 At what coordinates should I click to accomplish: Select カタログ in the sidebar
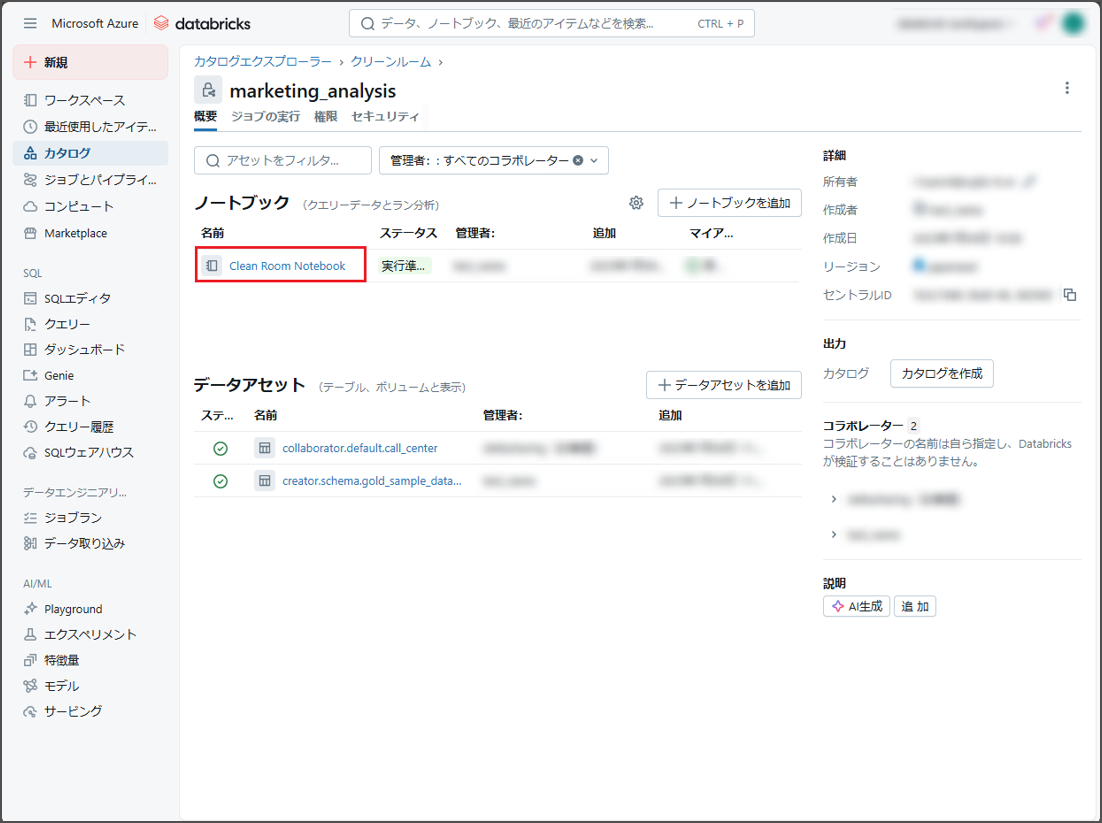click(x=90, y=153)
